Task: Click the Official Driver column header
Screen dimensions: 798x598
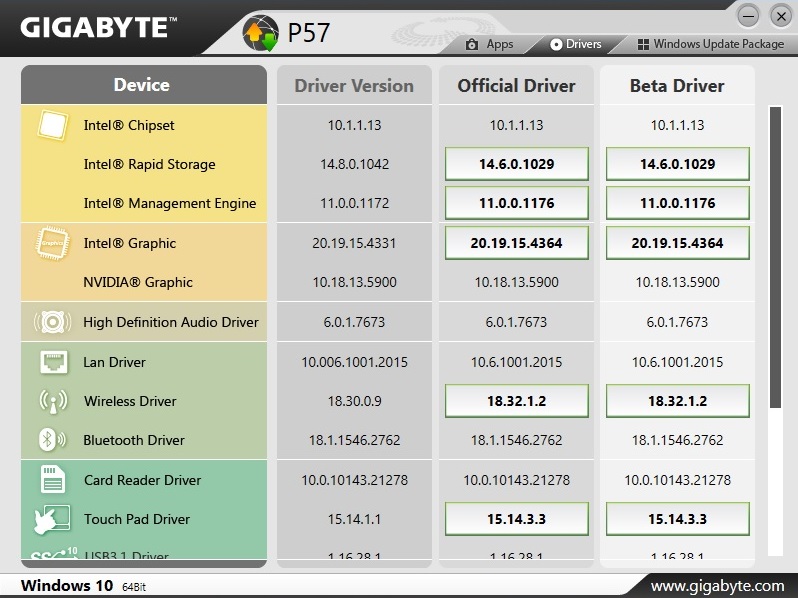Action: click(x=517, y=86)
